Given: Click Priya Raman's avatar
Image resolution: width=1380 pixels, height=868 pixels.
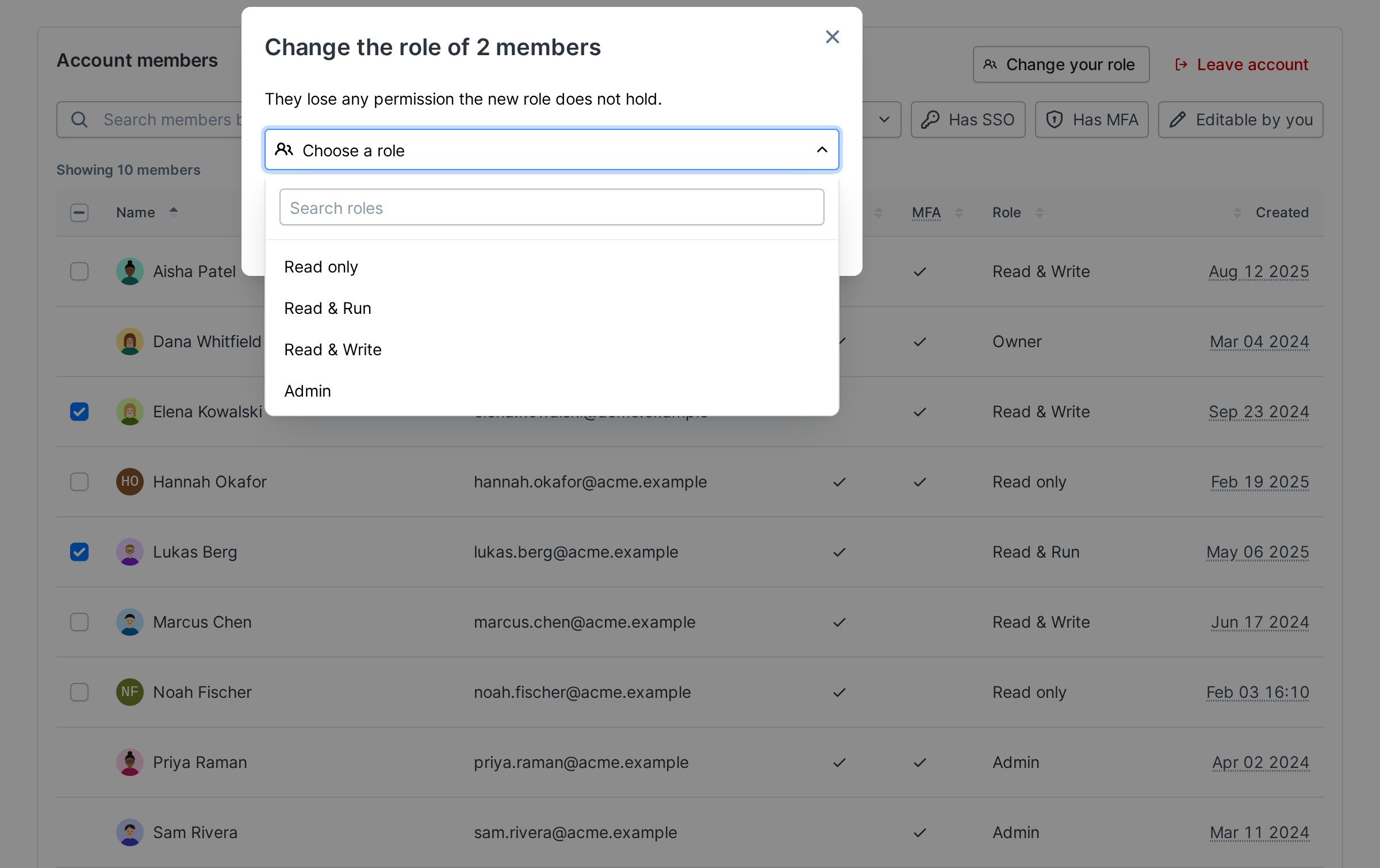Looking at the screenshot, I should [130, 762].
